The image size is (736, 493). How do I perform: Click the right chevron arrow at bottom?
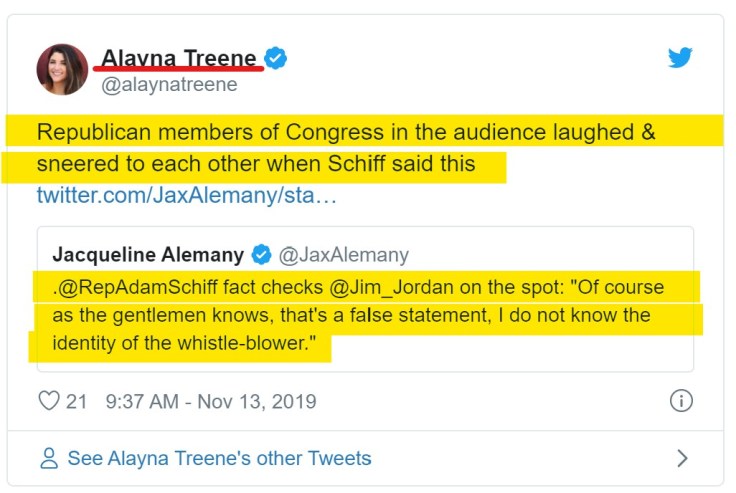[682, 459]
